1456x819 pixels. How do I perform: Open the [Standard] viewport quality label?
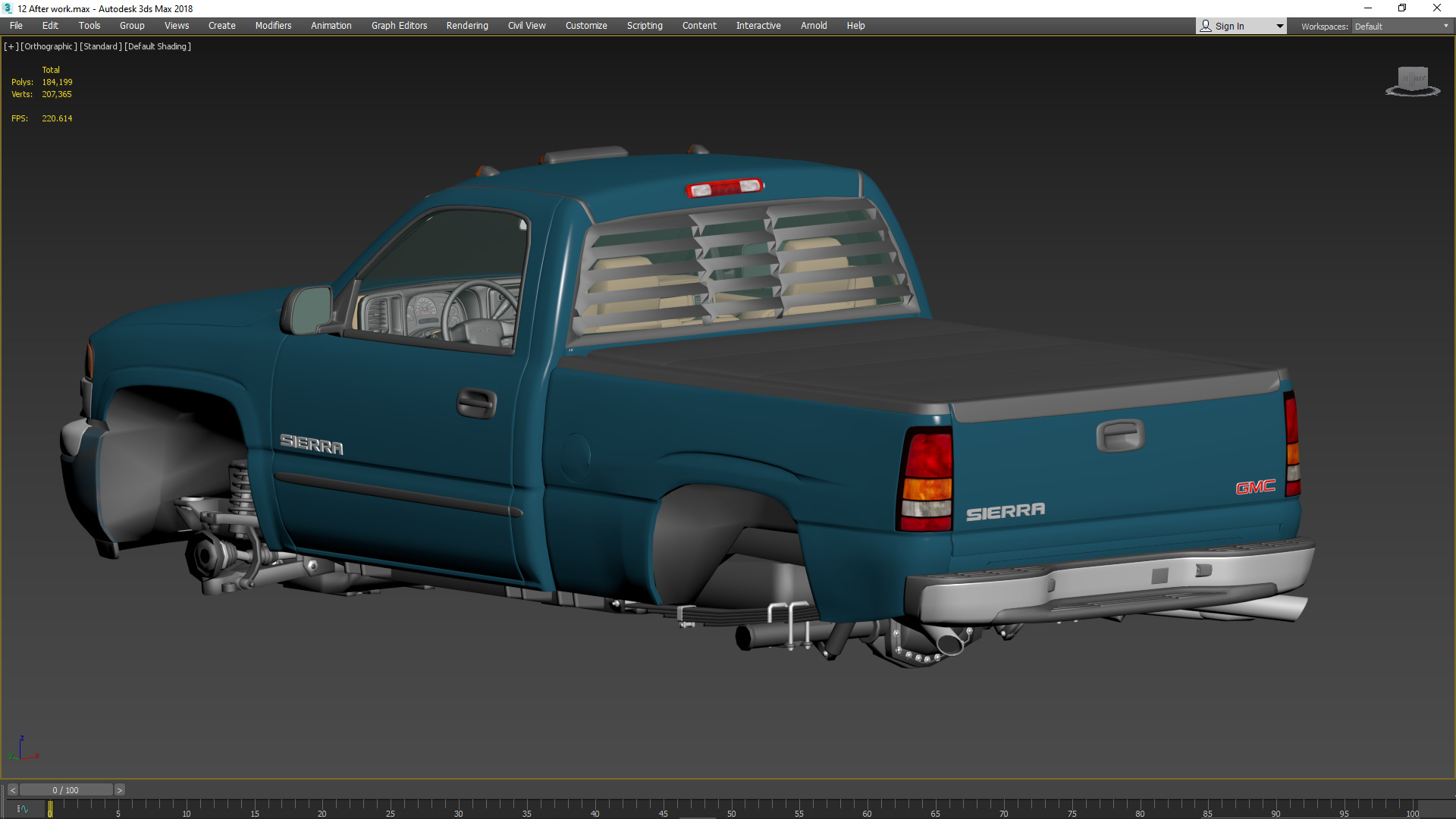point(100,46)
